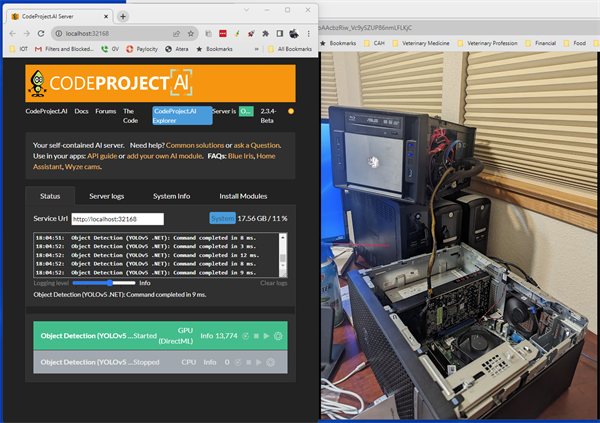Click the blue System button
The width and height of the screenshot is (600, 423).
tap(222, 219)
